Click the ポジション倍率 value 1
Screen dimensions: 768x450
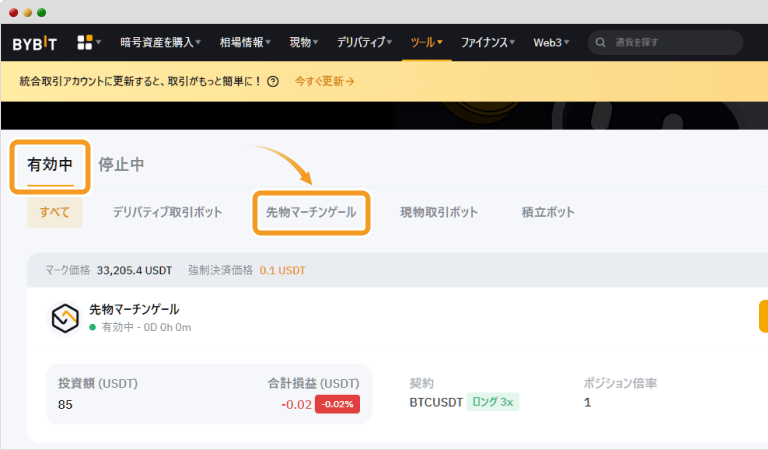587,403
